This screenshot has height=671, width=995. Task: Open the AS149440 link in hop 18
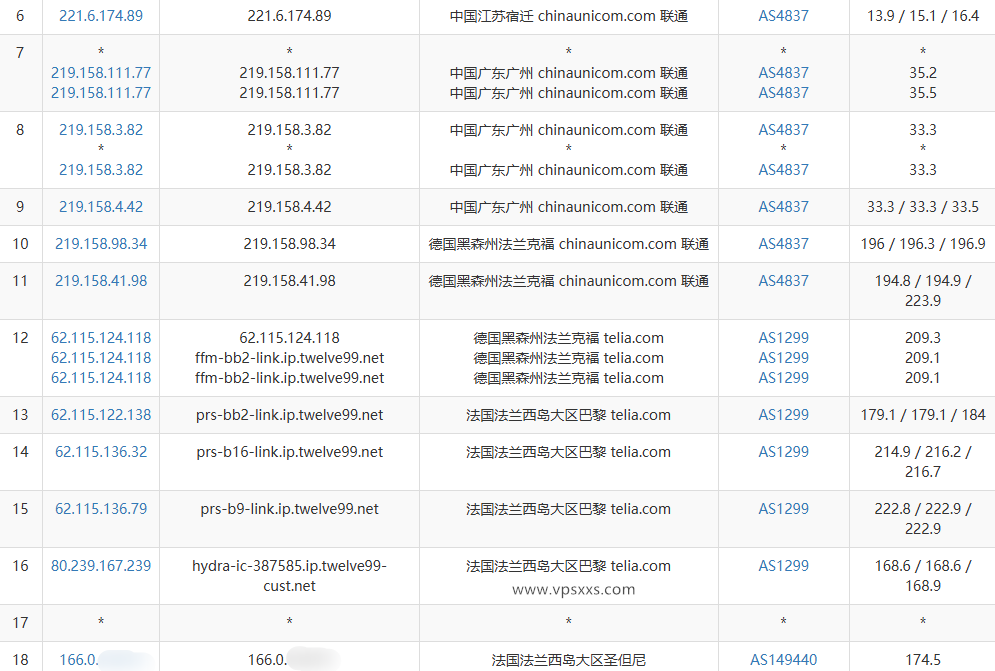point(783,660)
